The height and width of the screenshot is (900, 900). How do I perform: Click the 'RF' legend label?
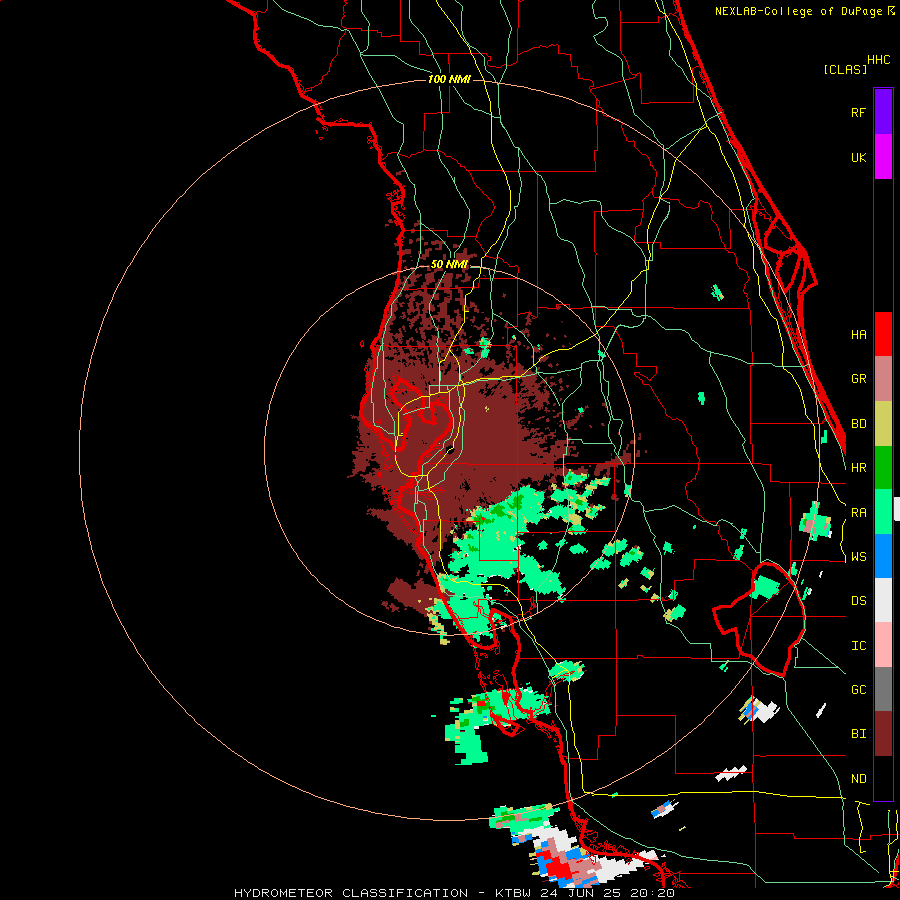[x=858, y=112]
